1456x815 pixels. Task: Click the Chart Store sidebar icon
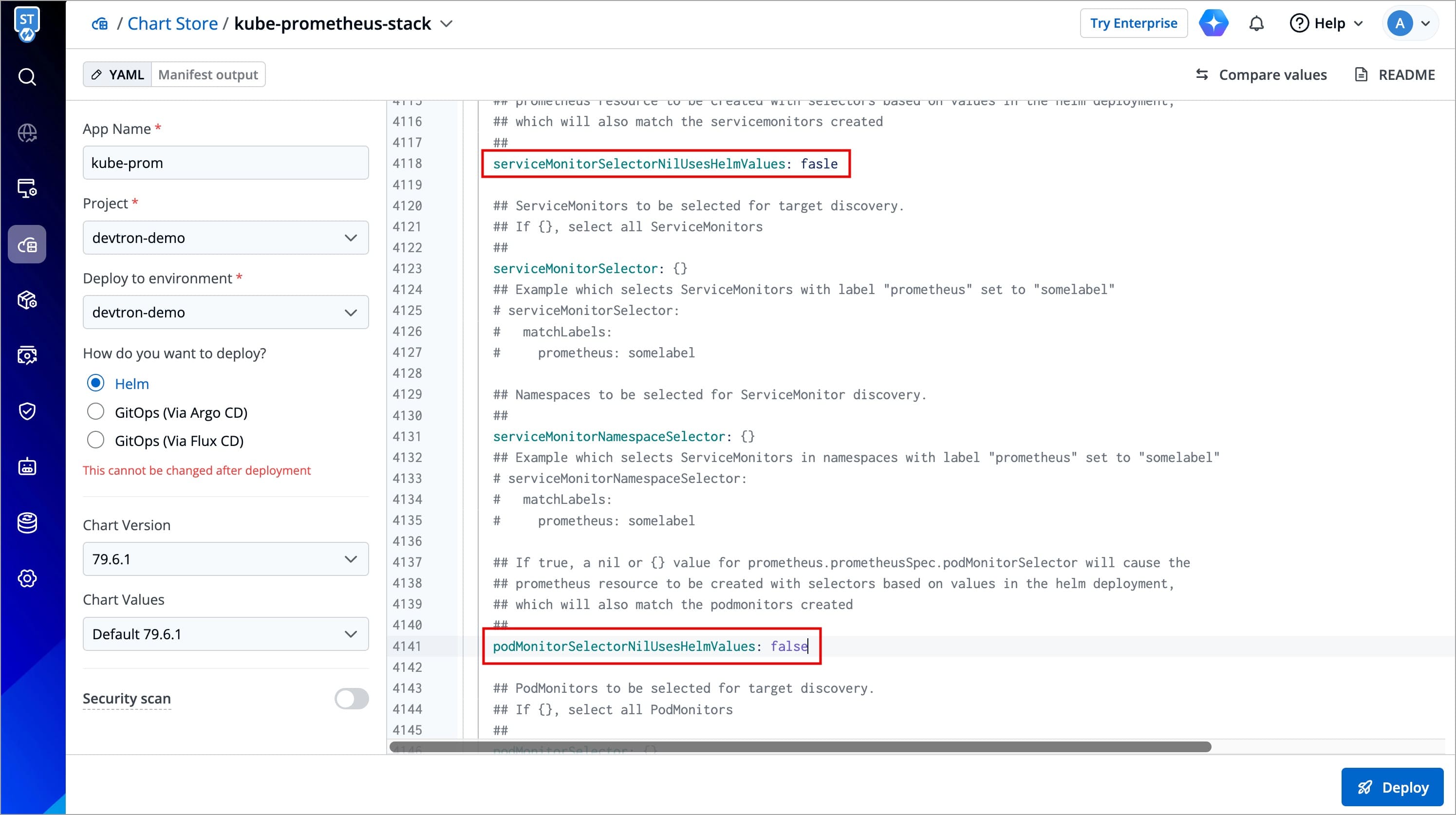tap(27, 244)
